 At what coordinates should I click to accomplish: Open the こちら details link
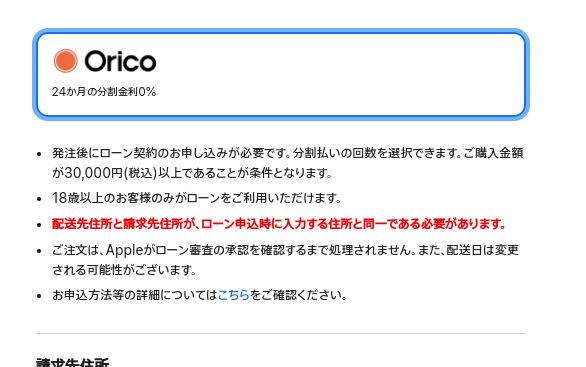click(234, 295)
